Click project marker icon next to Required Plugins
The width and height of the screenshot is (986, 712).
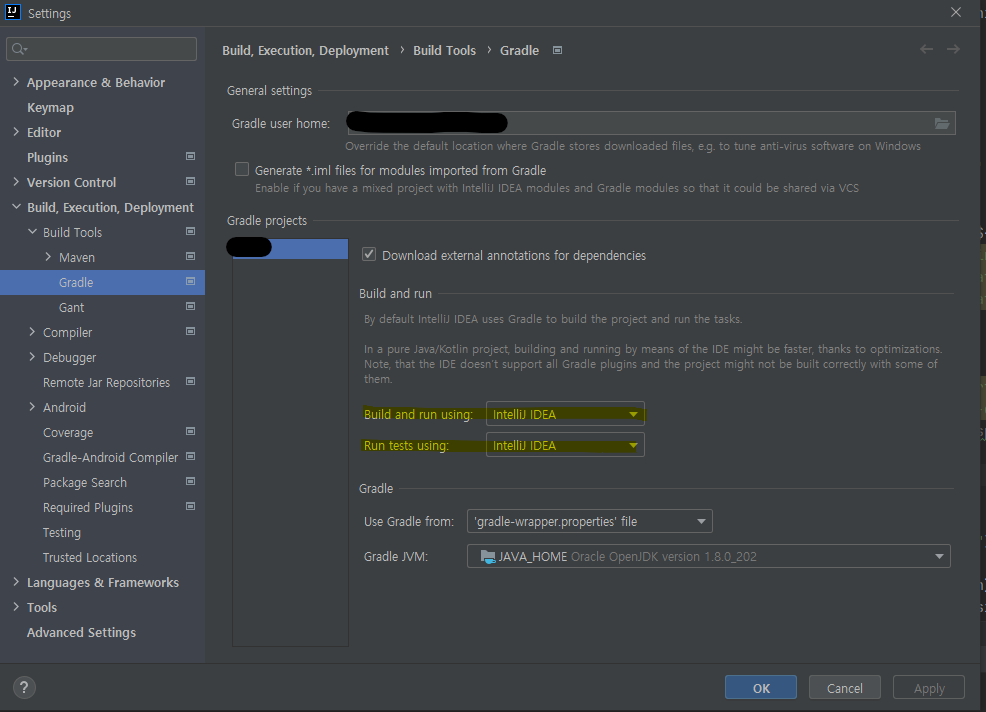(191, 506)
